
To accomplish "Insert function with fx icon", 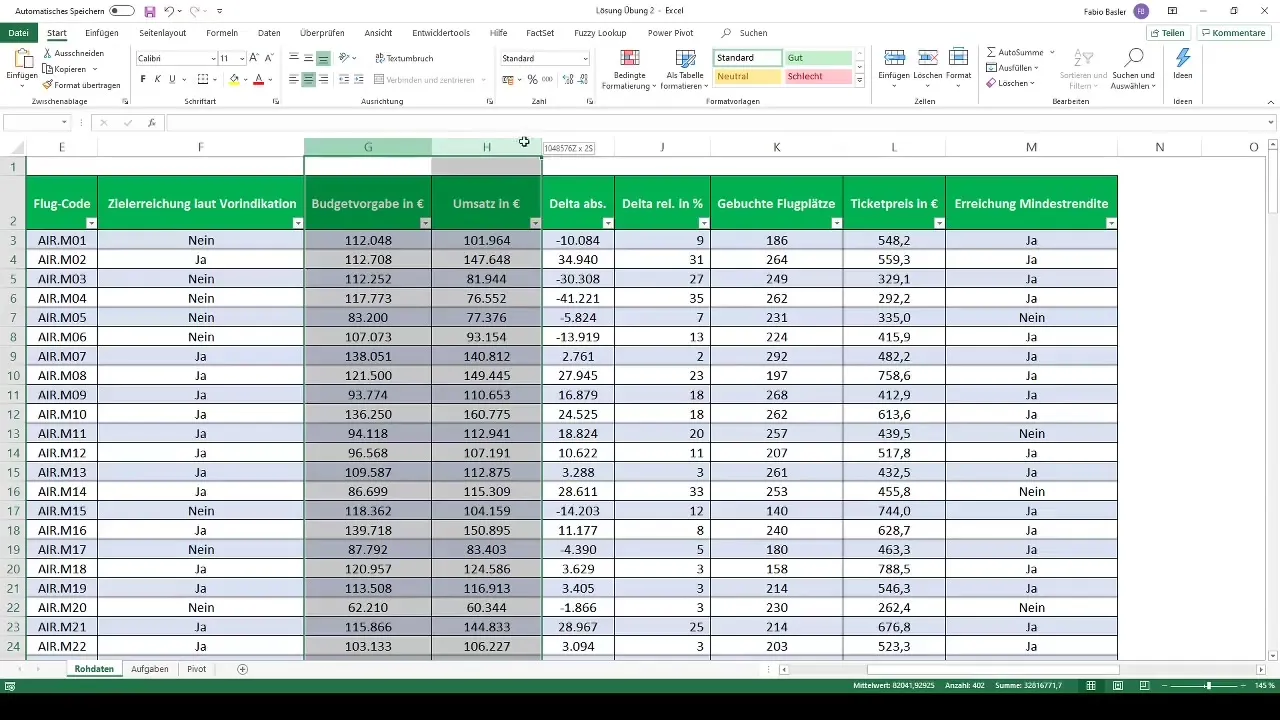I will tap(152, 123).
